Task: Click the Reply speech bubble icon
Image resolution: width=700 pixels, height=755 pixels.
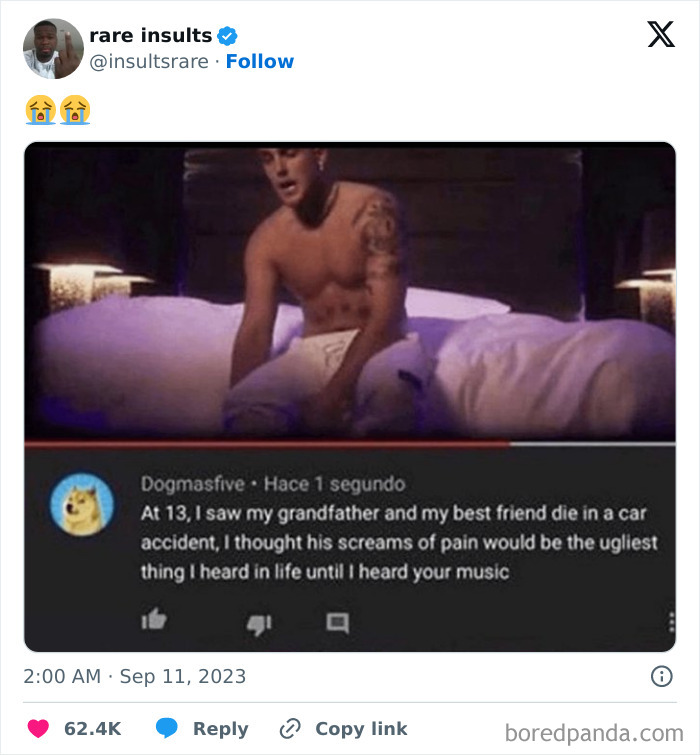Action: 167,728
